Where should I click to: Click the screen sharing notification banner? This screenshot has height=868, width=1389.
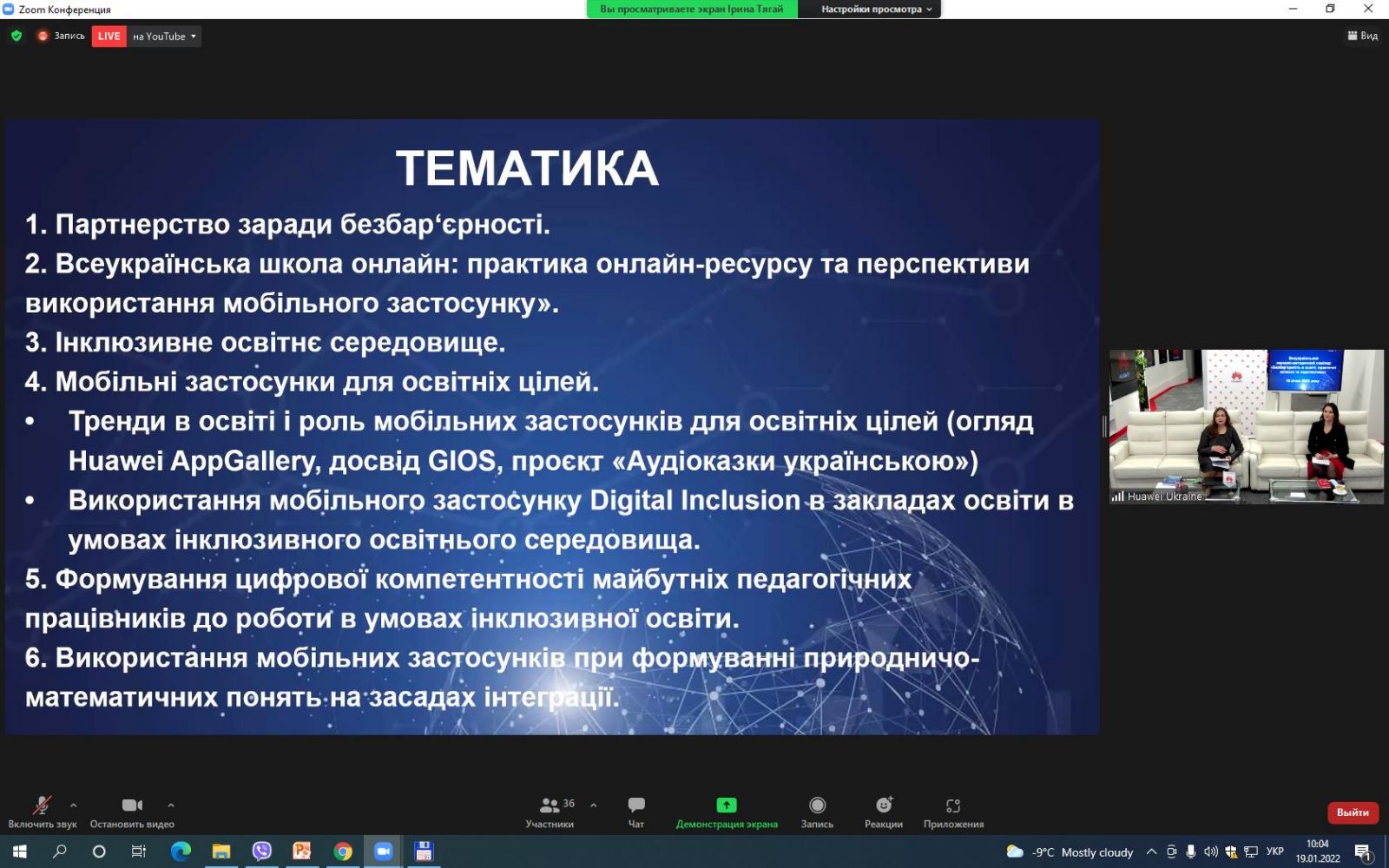[691, 10]
